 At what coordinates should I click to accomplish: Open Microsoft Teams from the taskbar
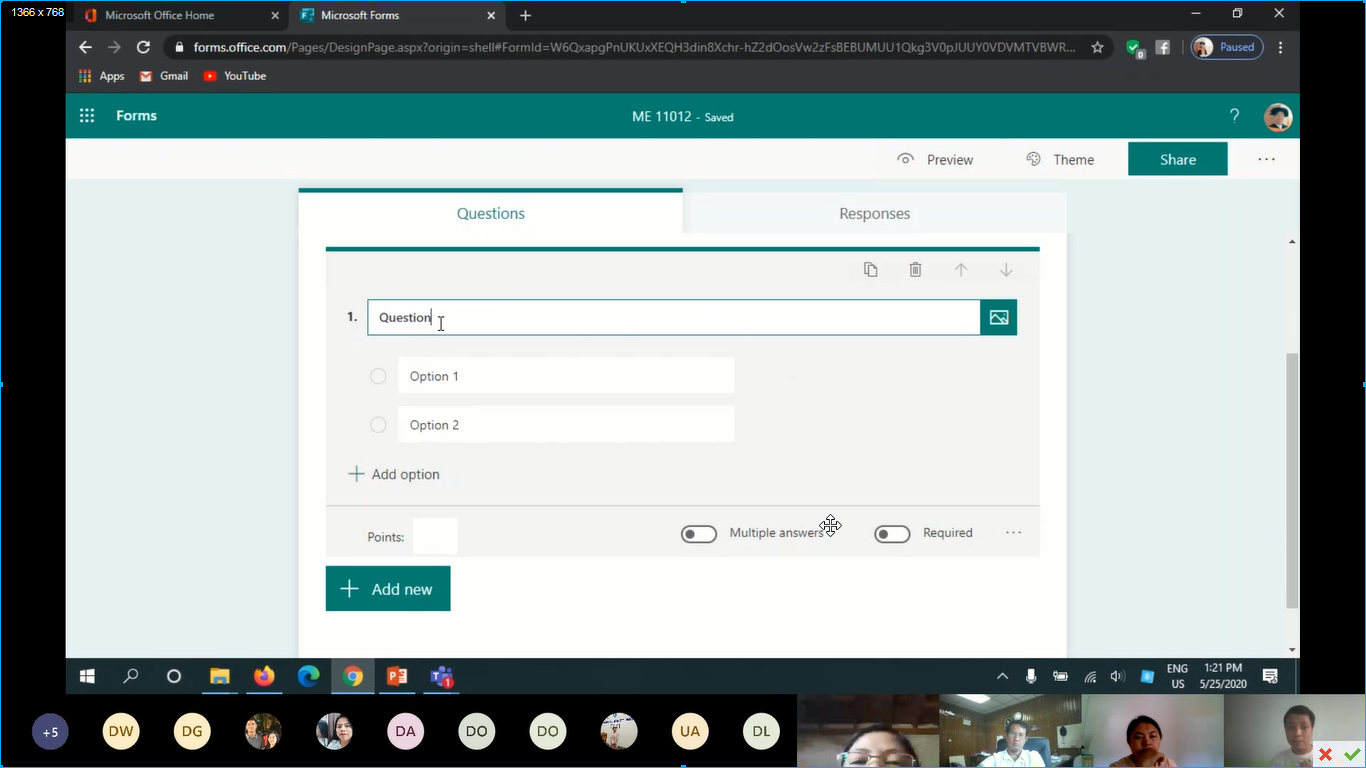click(441, 676)
